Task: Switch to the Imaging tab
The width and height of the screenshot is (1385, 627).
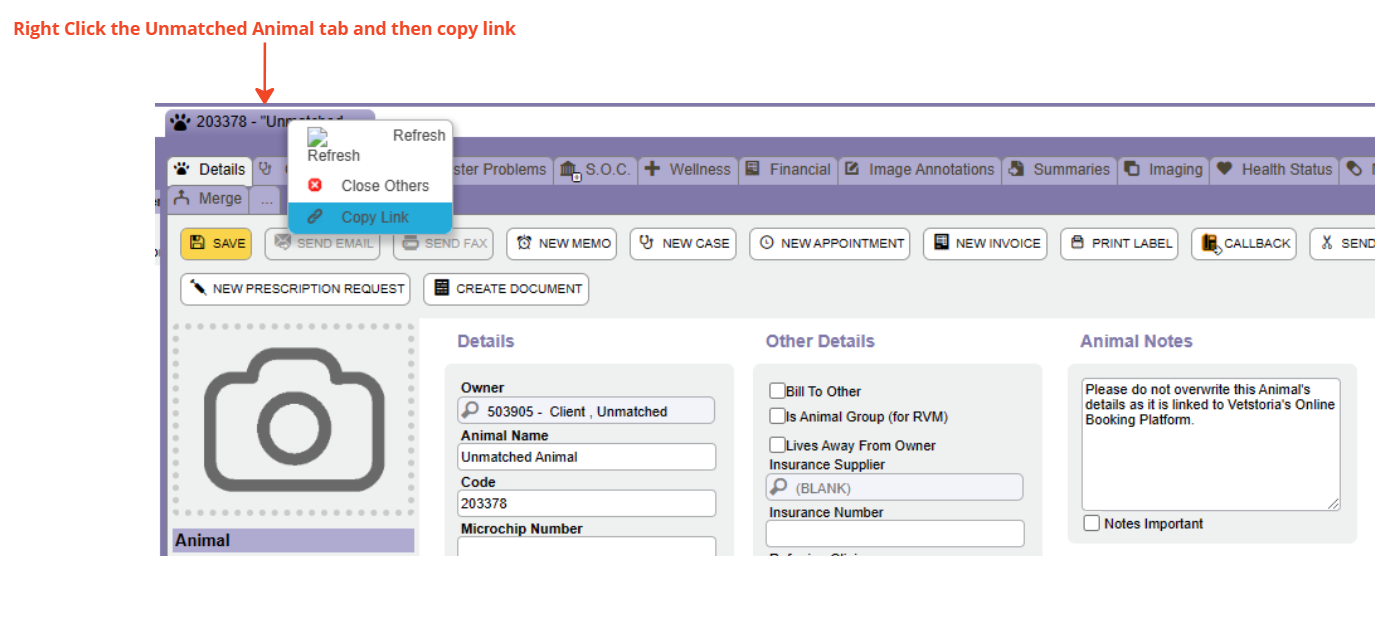Action: (1163, 169)
